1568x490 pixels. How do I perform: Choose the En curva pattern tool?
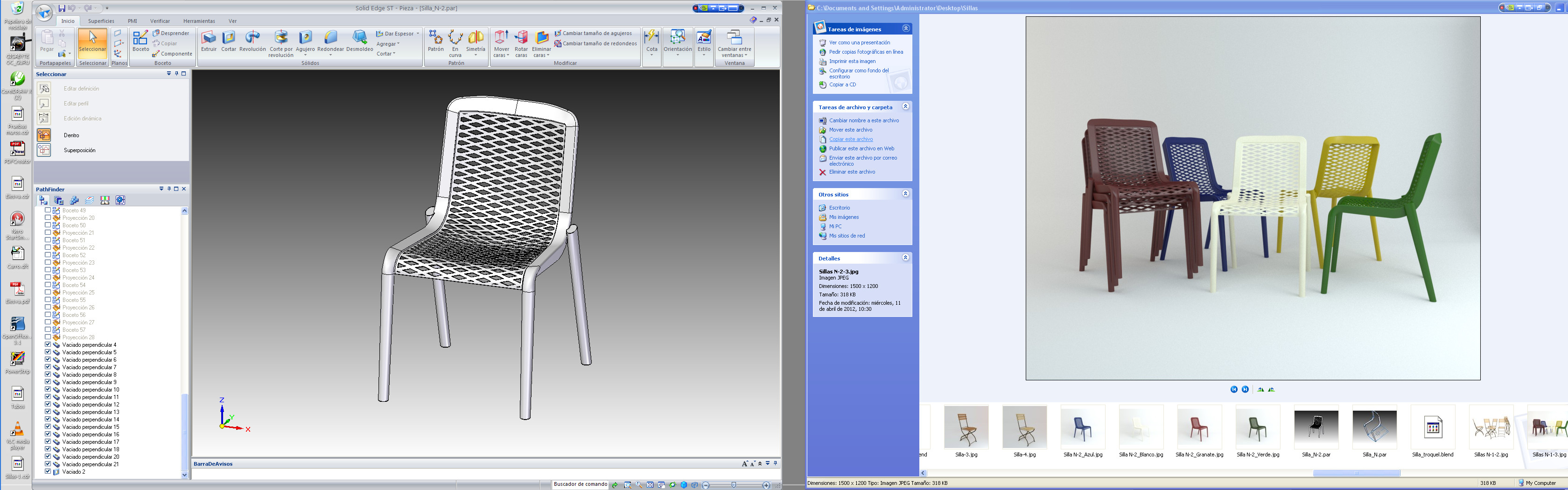(x=455, y=44)
